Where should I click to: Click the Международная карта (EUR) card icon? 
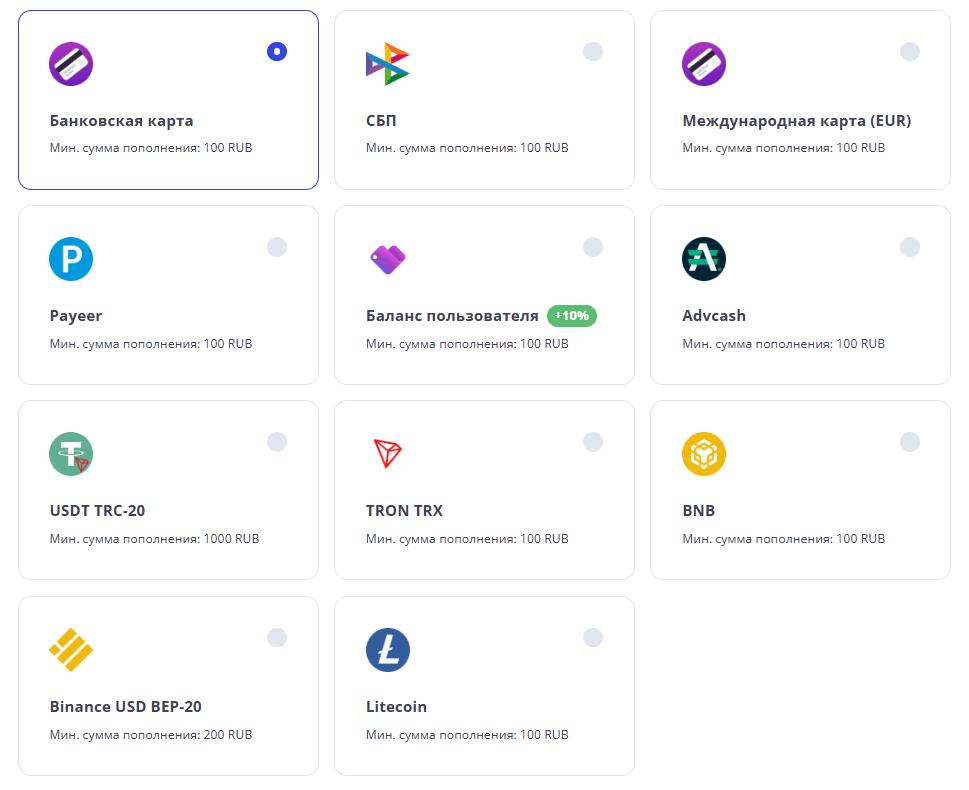tap(704, 64)
